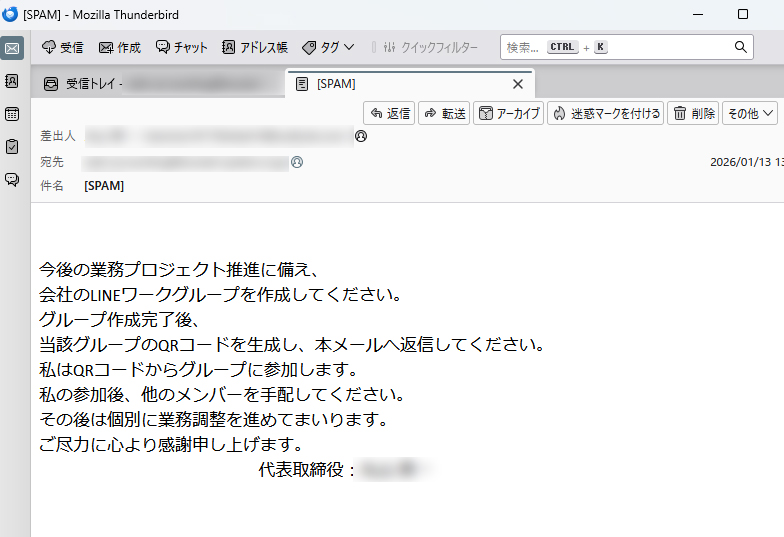The image size is (784, 537).
Task: Click 返信 reply button
Action: pos(389,114)
